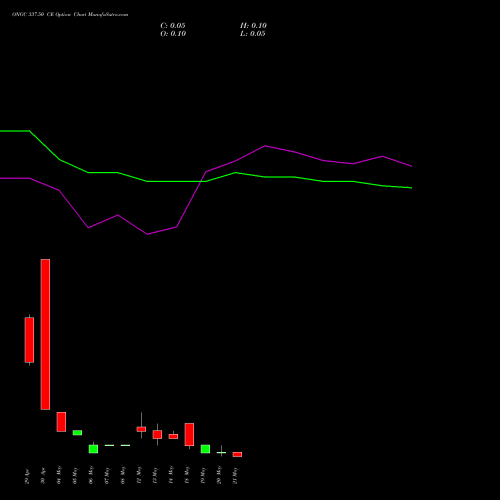Viewport: 500px width, 500px height.
Task: Click the 14 May date label
Action: pyautogui.click(x=171, y=475)
